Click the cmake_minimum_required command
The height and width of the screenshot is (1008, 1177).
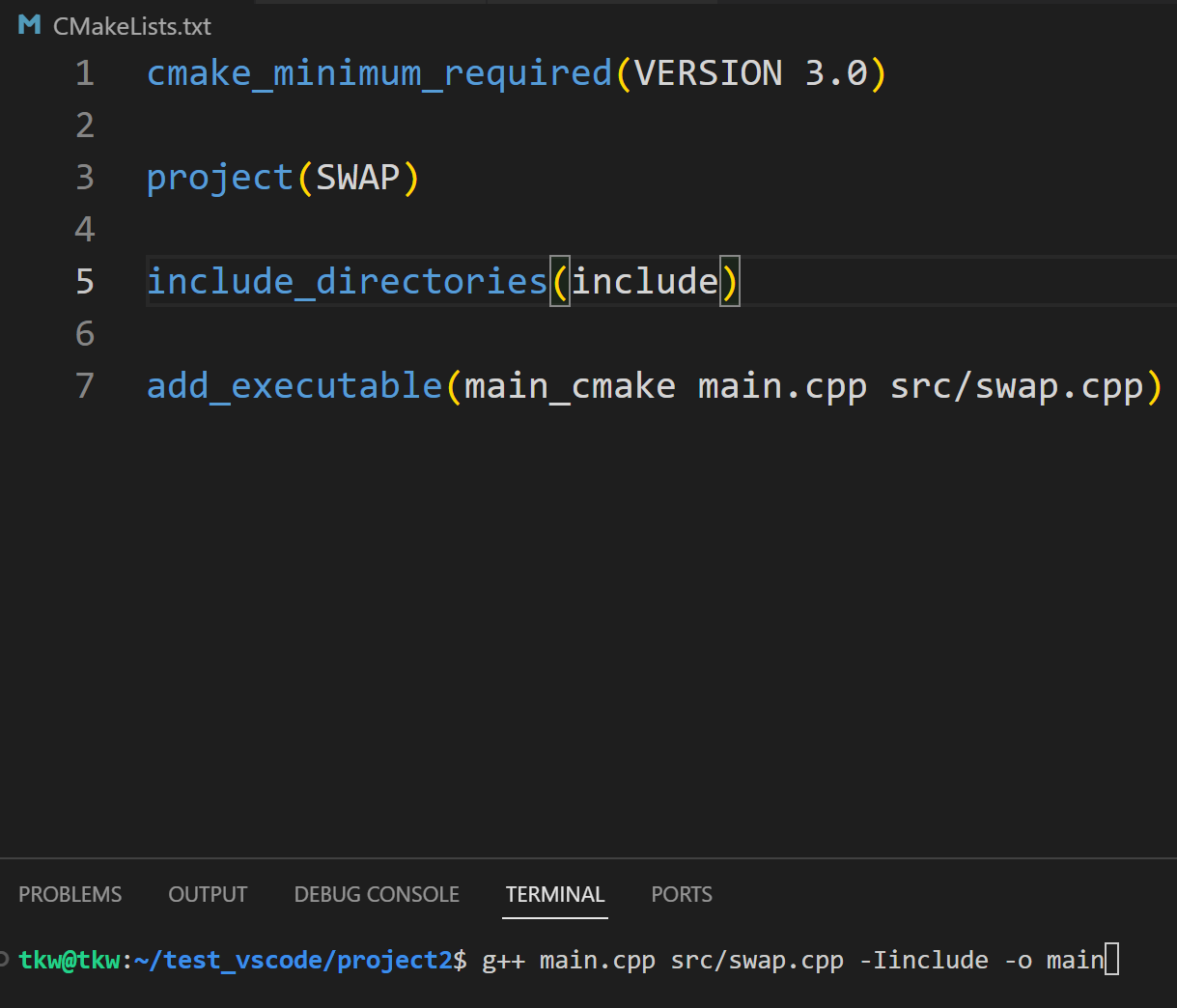coord(379,73)
